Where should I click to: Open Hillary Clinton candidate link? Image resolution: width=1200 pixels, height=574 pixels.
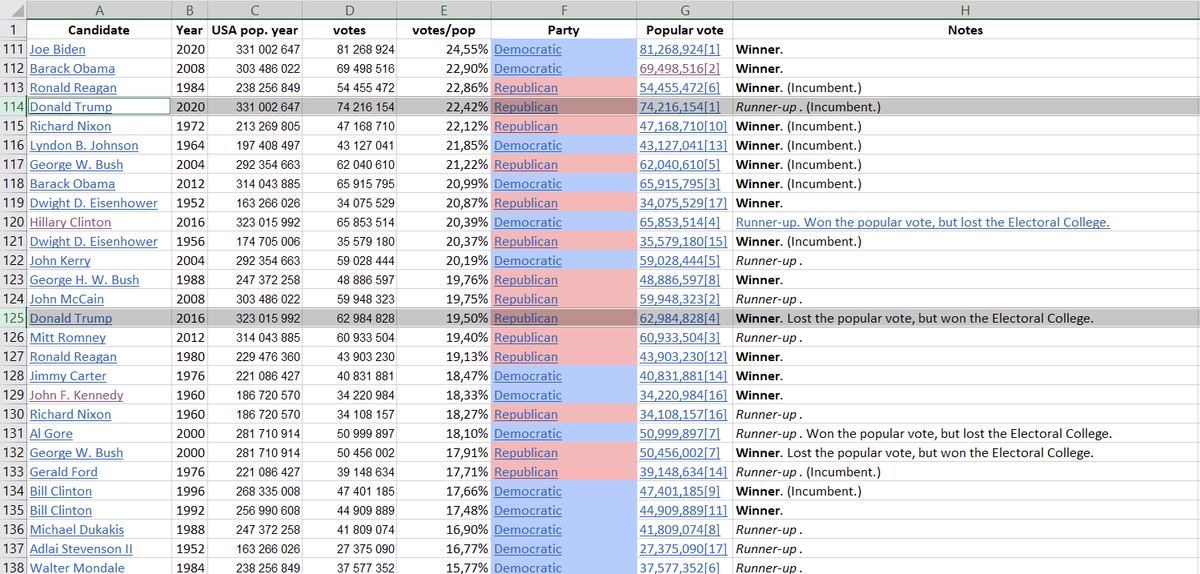[x=70, y=222]
